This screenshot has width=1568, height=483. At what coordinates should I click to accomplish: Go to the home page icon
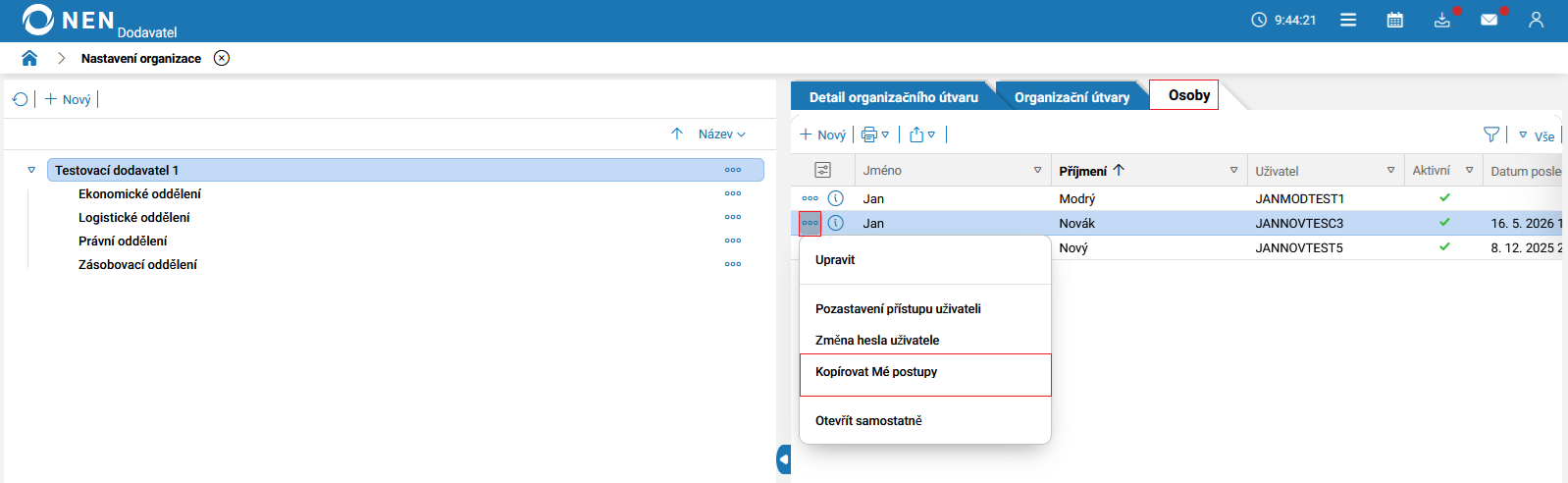[29, 58]
